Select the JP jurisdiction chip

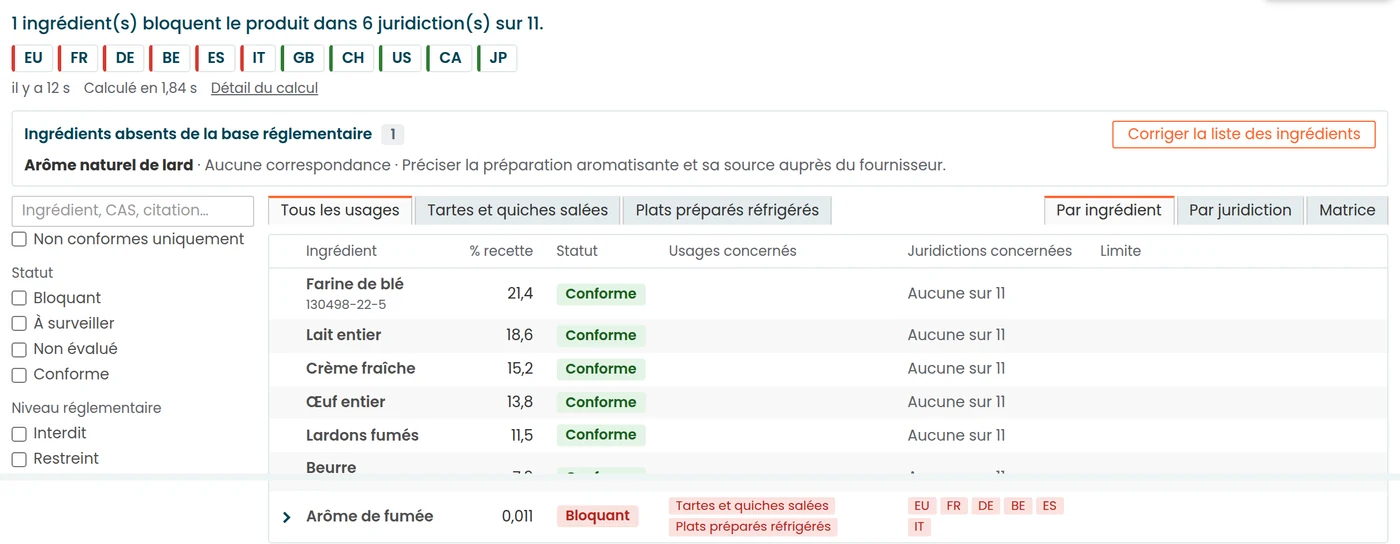(x=497, y=58)
